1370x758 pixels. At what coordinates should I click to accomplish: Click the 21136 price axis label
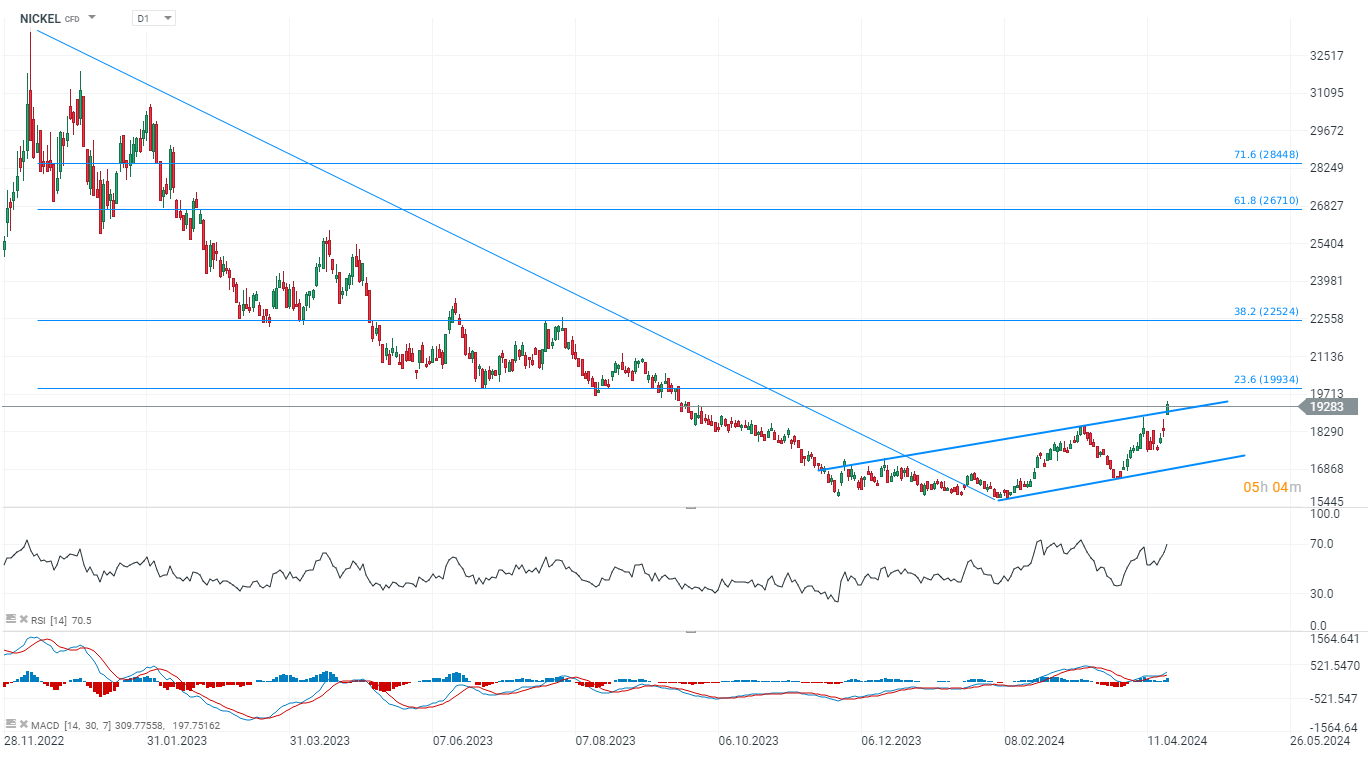[x=1327, y=357]
